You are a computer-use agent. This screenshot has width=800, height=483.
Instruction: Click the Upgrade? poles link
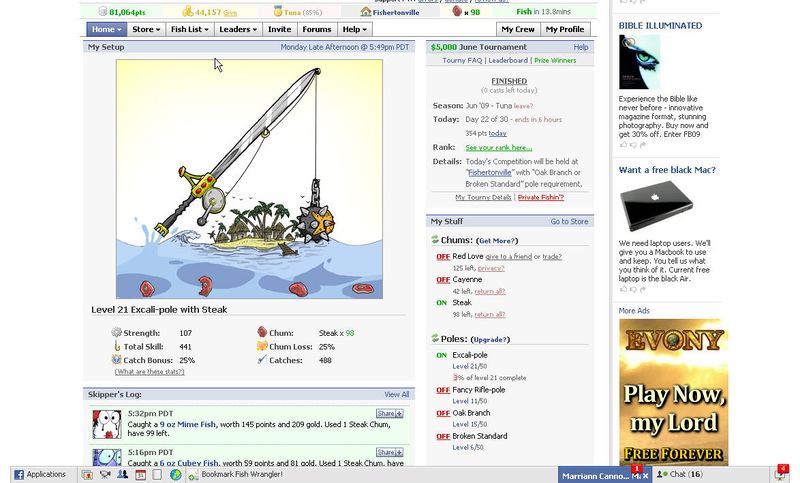[490, 340]
